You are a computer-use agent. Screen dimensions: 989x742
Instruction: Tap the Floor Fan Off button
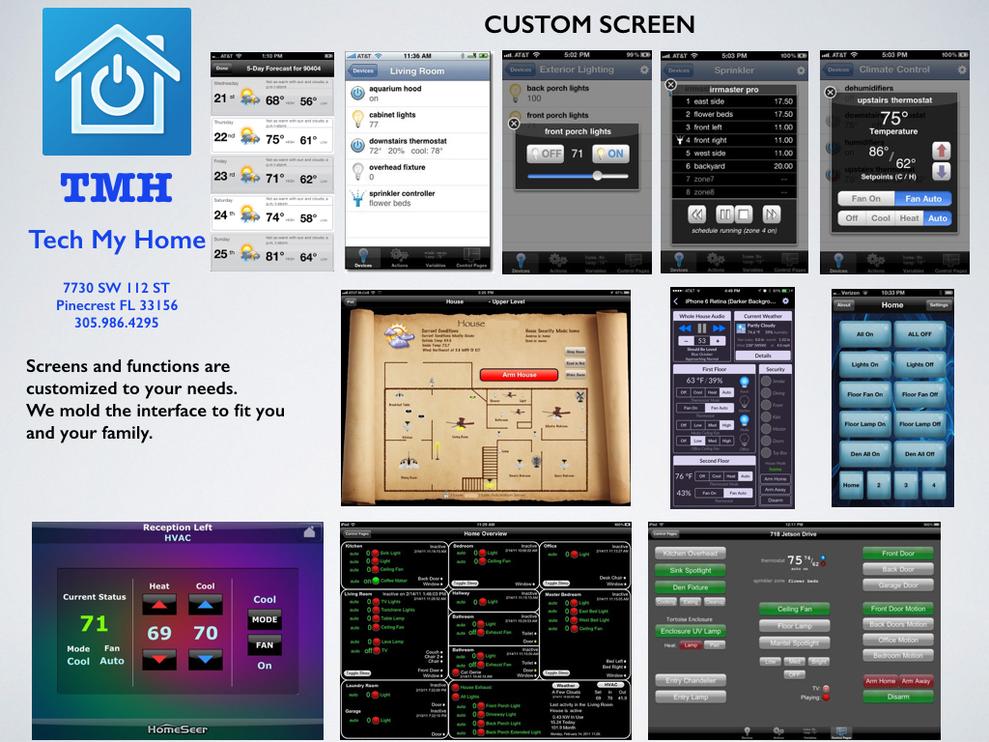[x=920, y=394]
